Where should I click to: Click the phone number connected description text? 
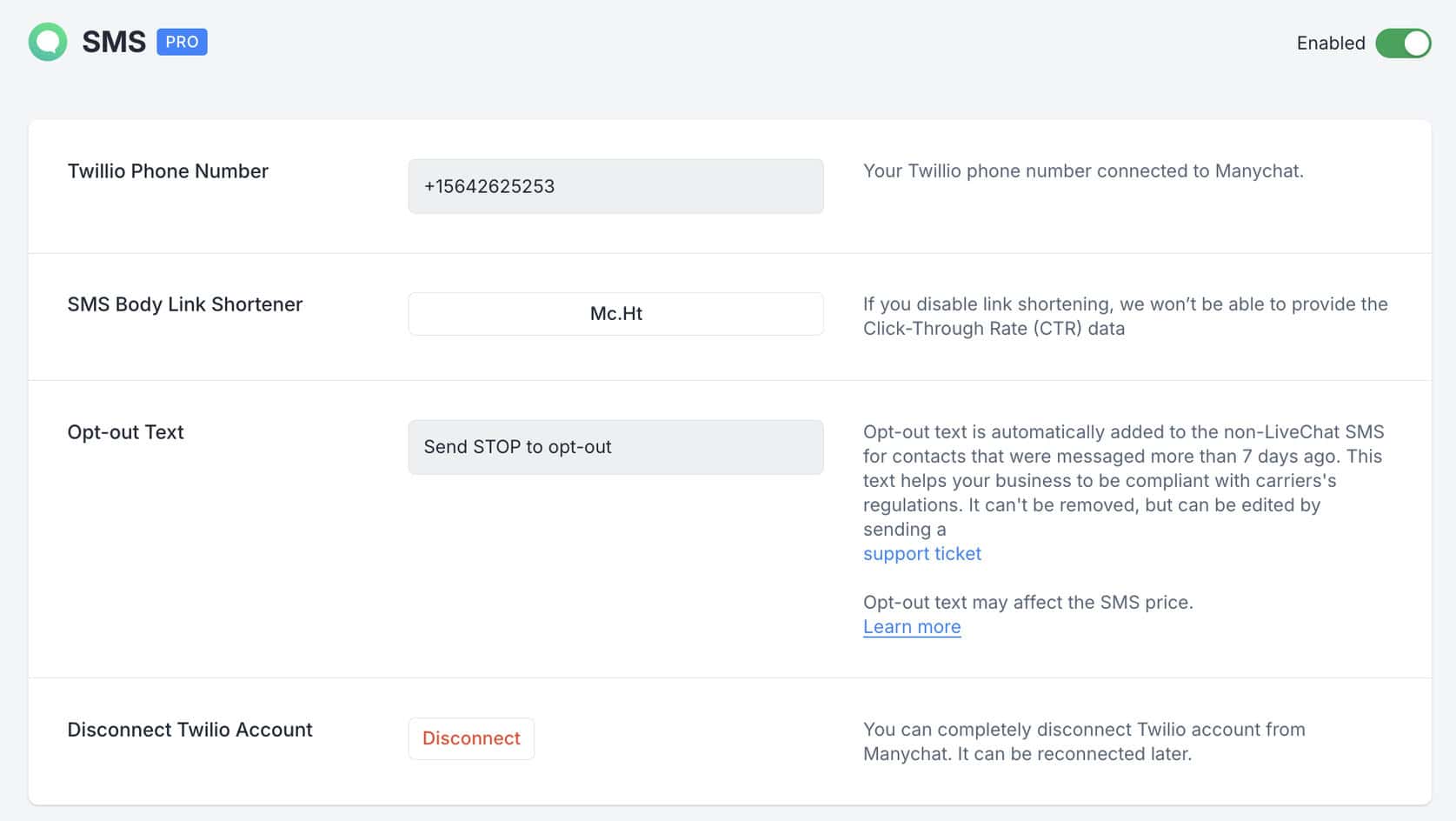coord(1082,171)
